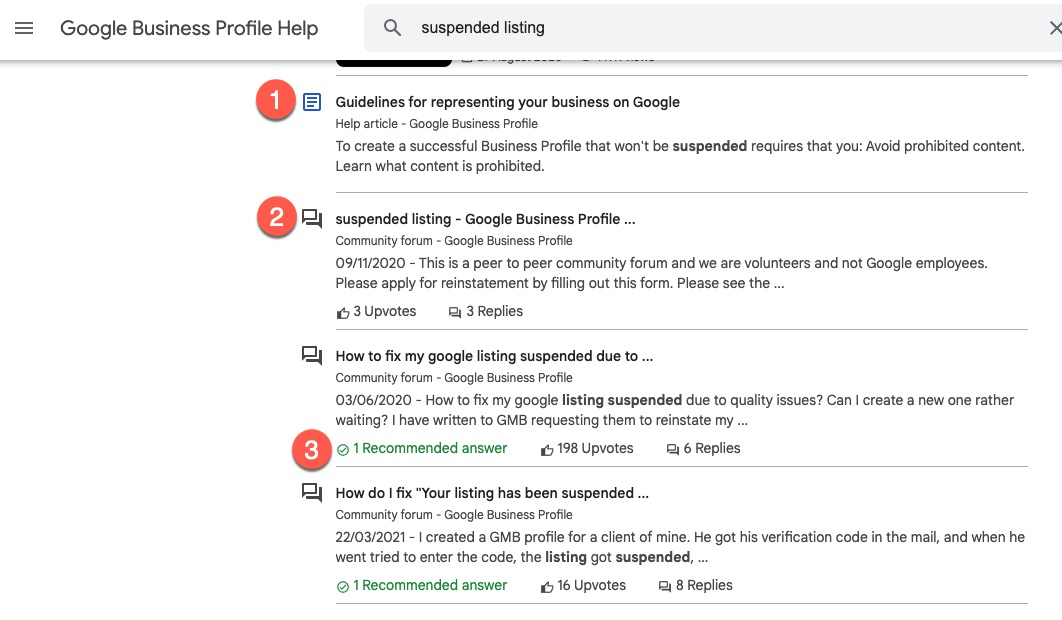Image resolution: width=1062 pixels, height=620 pixels.
Task: Open Guidelines for representing your business article
Action: pos(507,102)
